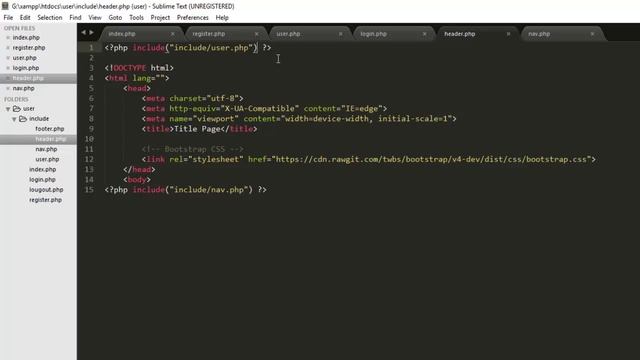Screen dimensions: 640x360
Task: Close the login.php tab
Action: click(424, 34)
